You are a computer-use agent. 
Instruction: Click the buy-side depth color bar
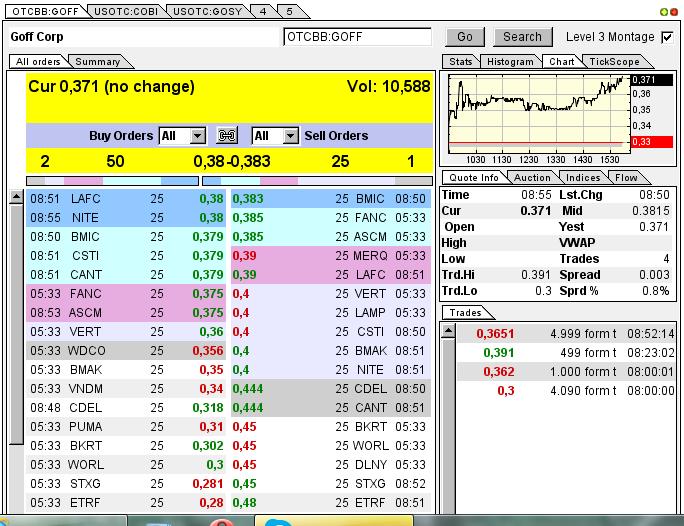point(113,181)
